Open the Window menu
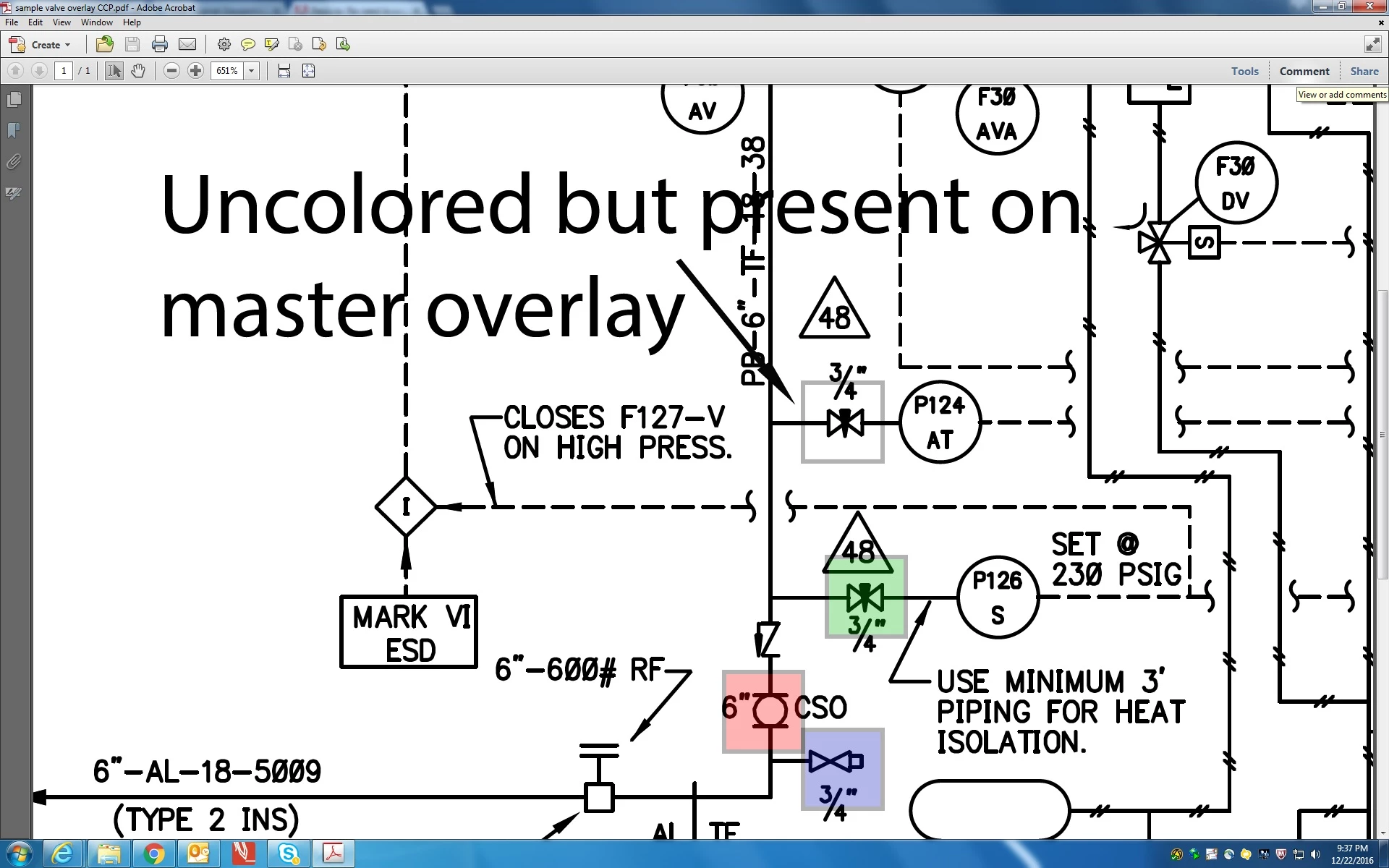The height and width of the screenshot is (868, 1389). pyautogui.click(x=96, y=22)
